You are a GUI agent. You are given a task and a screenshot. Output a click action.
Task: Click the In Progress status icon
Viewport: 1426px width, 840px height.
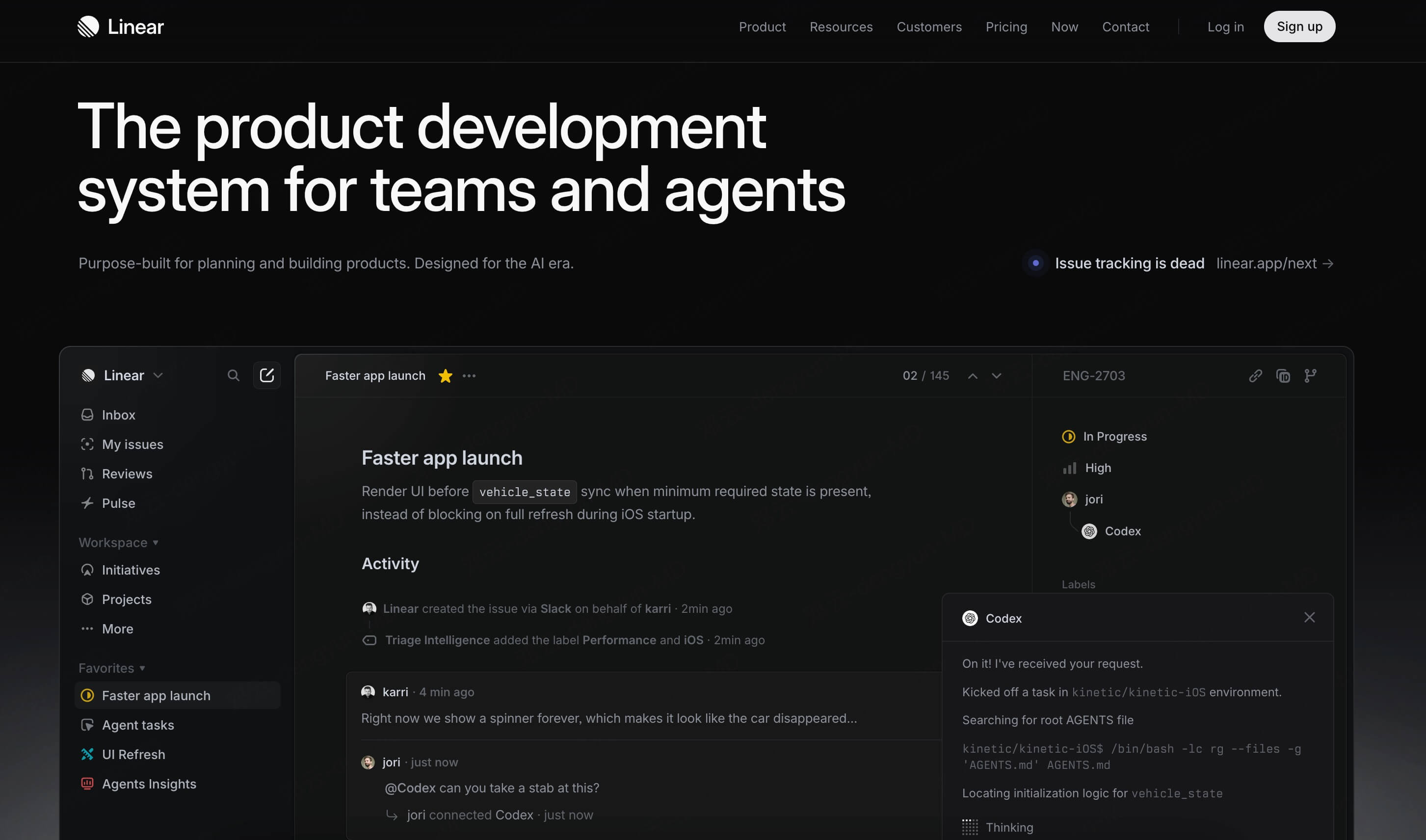point(1069,436)
